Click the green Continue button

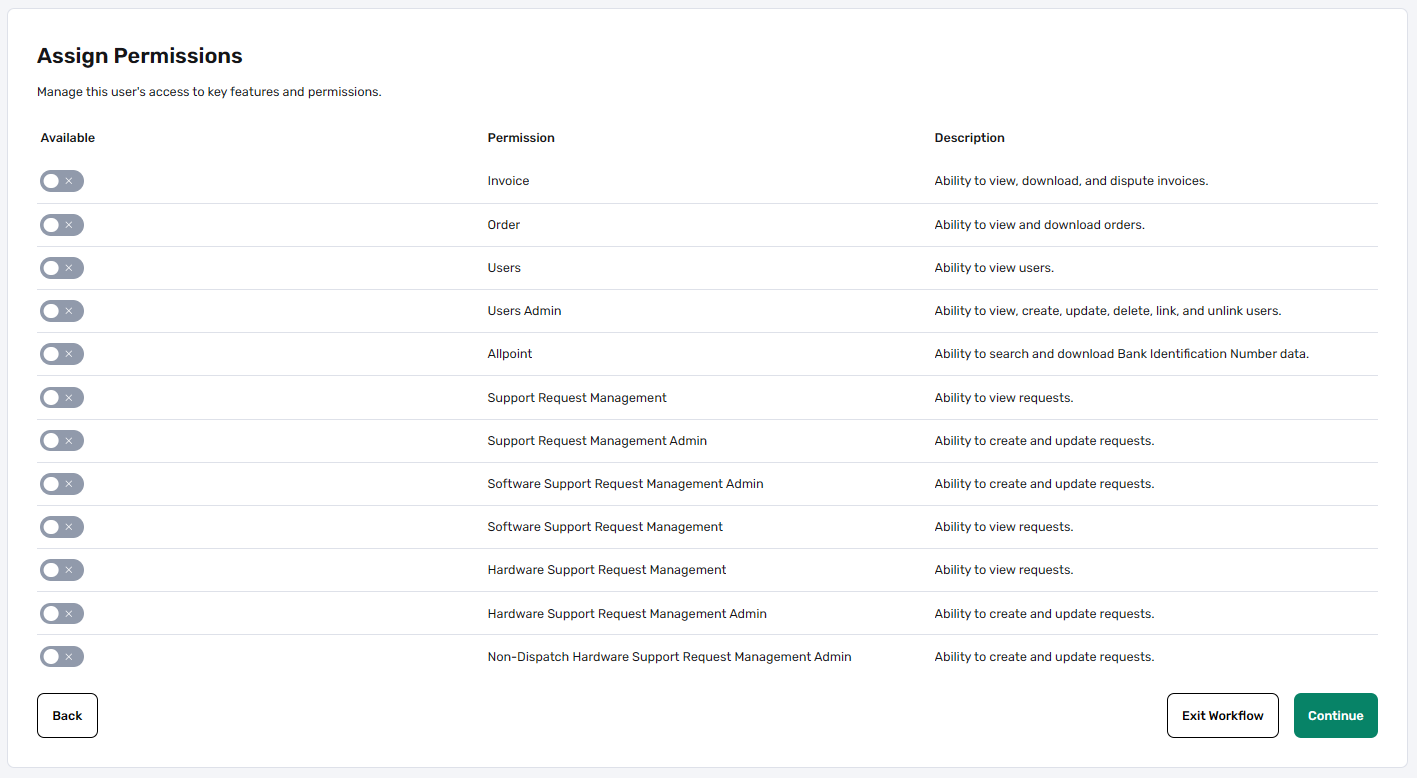1335,716
